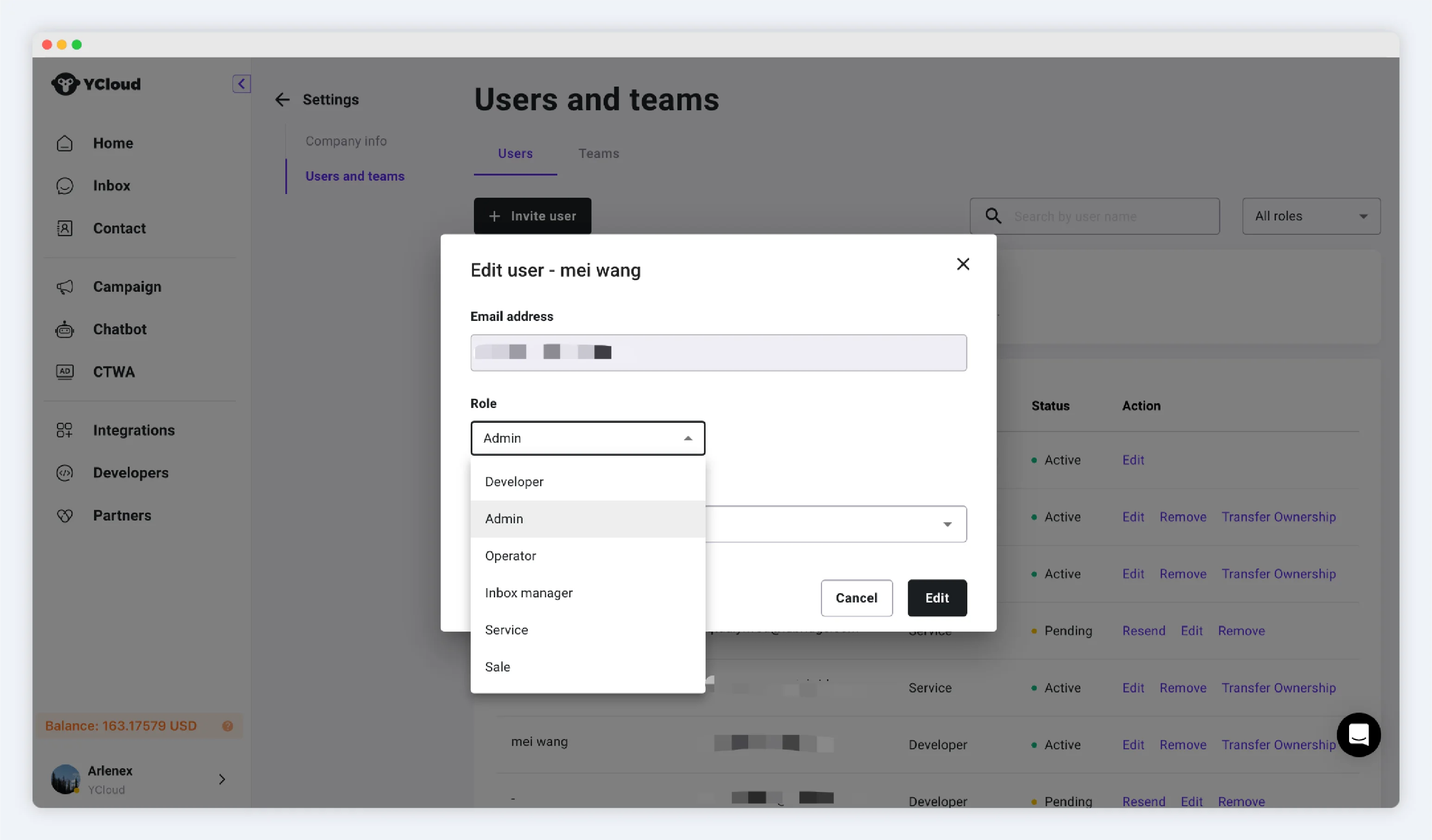Collapse the sidebar with the chevron icon
The height and width of the screenshot is (840, 1432).
pos(241,84)
